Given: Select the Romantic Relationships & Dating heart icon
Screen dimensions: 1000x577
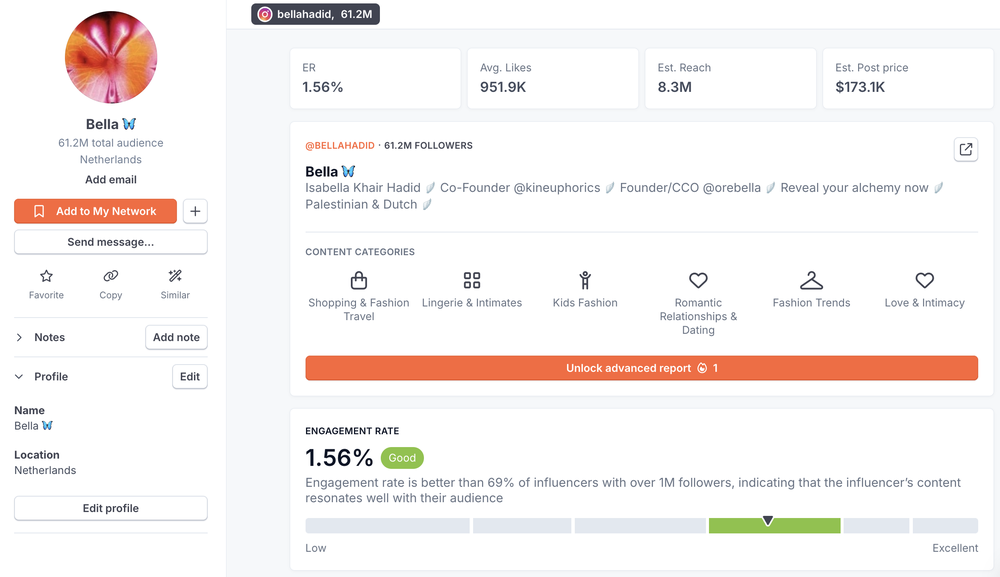Looking at the screenshot, I should tap(698, 280).
